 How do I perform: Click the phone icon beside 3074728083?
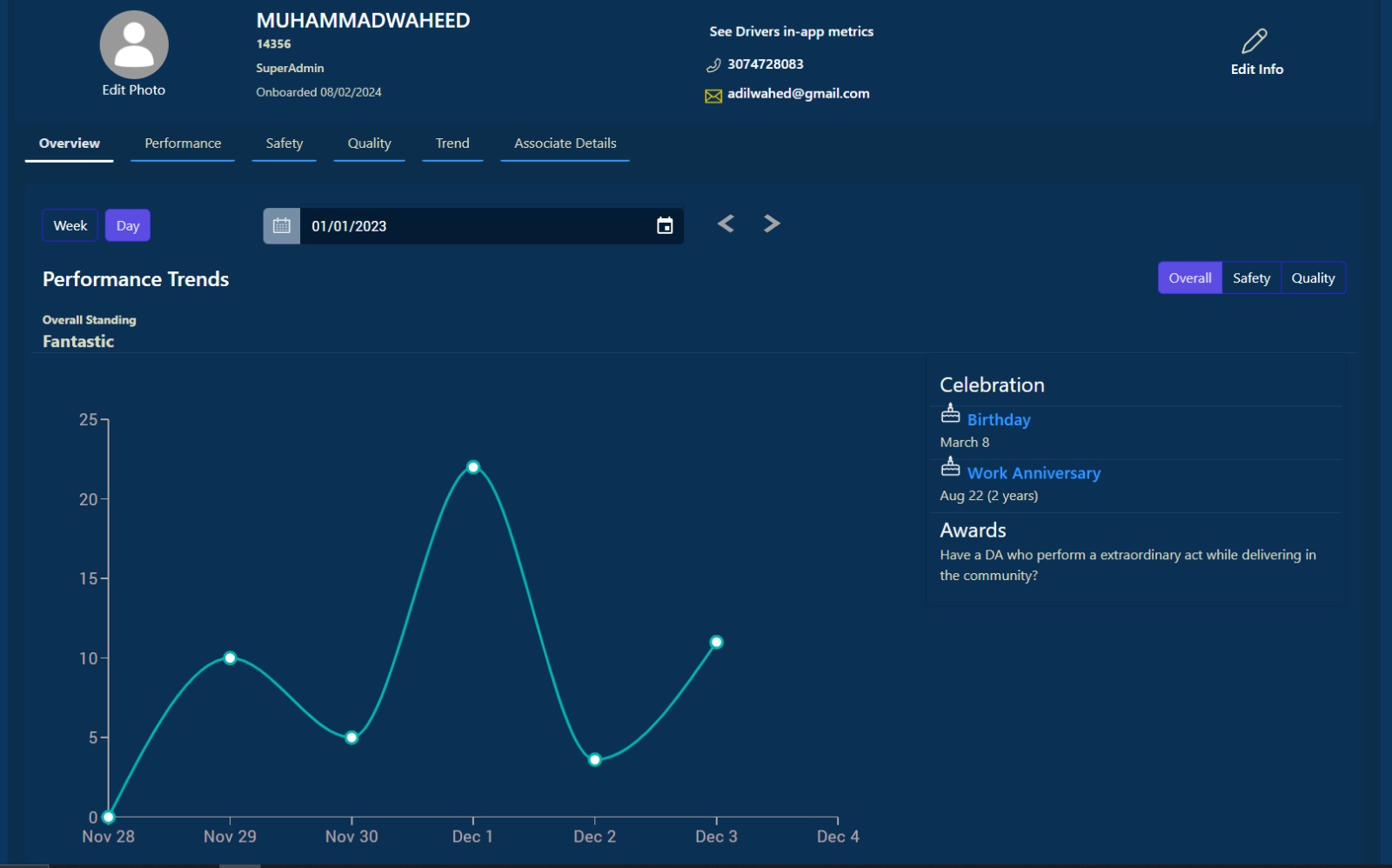pyautogui.click(x=713, y=65)
